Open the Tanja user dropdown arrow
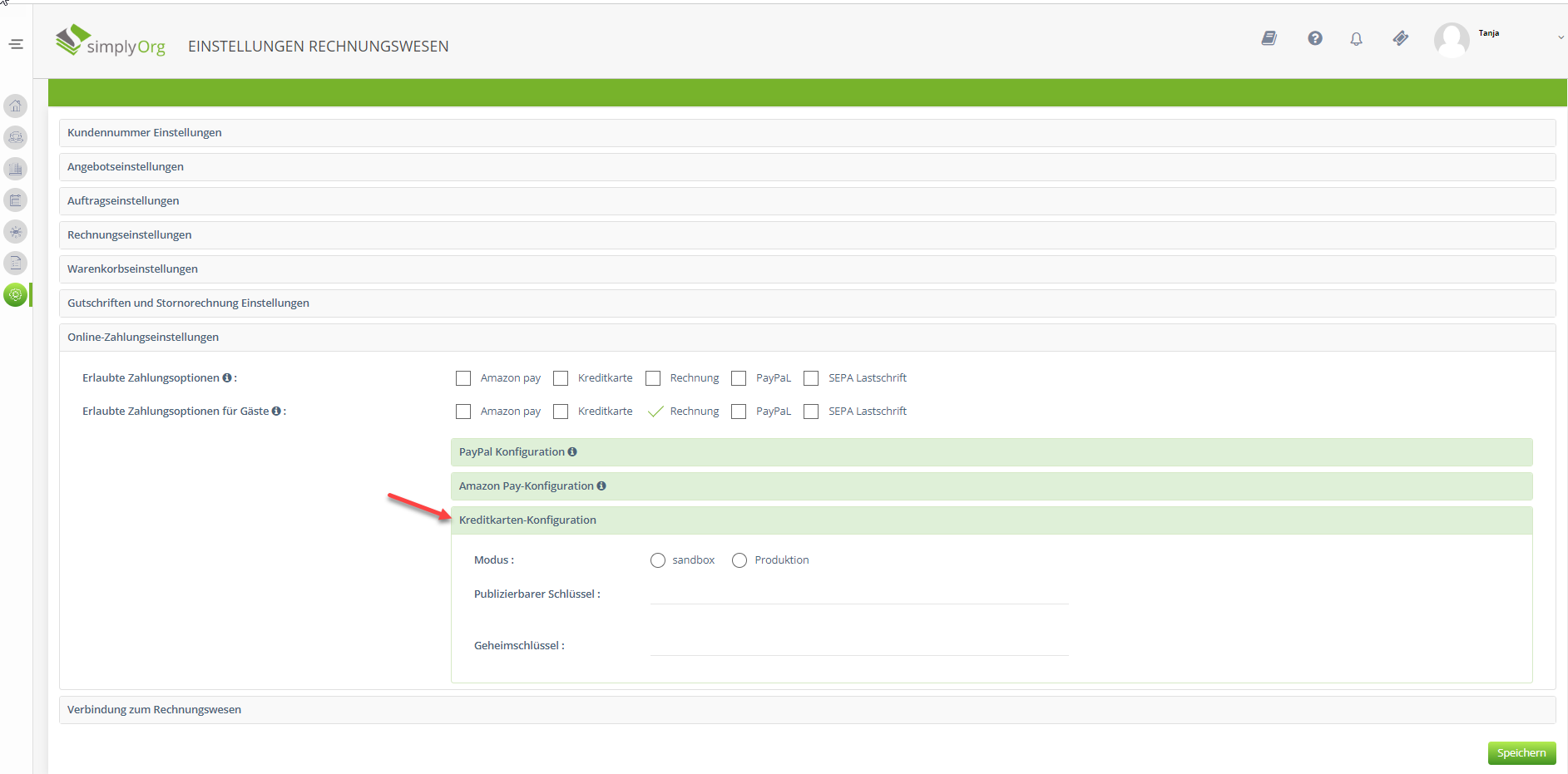 point(1561,37)
